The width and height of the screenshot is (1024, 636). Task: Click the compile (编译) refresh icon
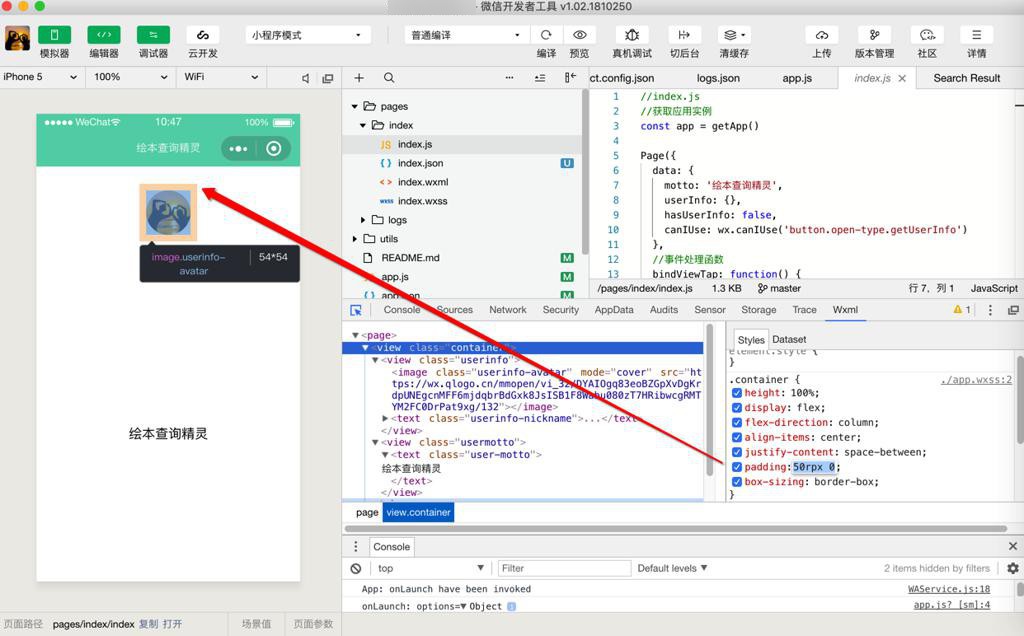[546, 35]
